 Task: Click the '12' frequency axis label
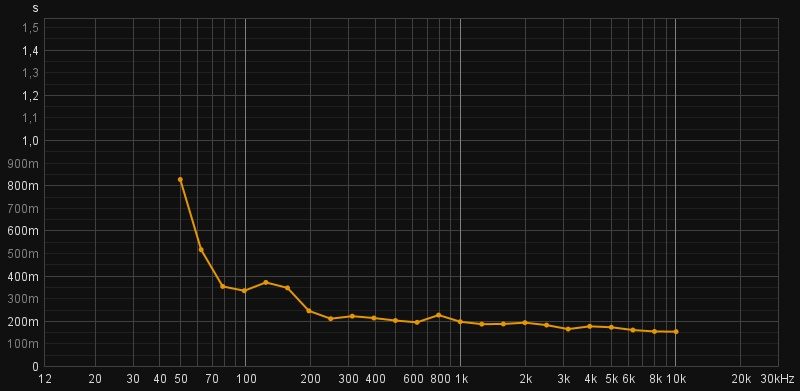[x=45, y=379]
